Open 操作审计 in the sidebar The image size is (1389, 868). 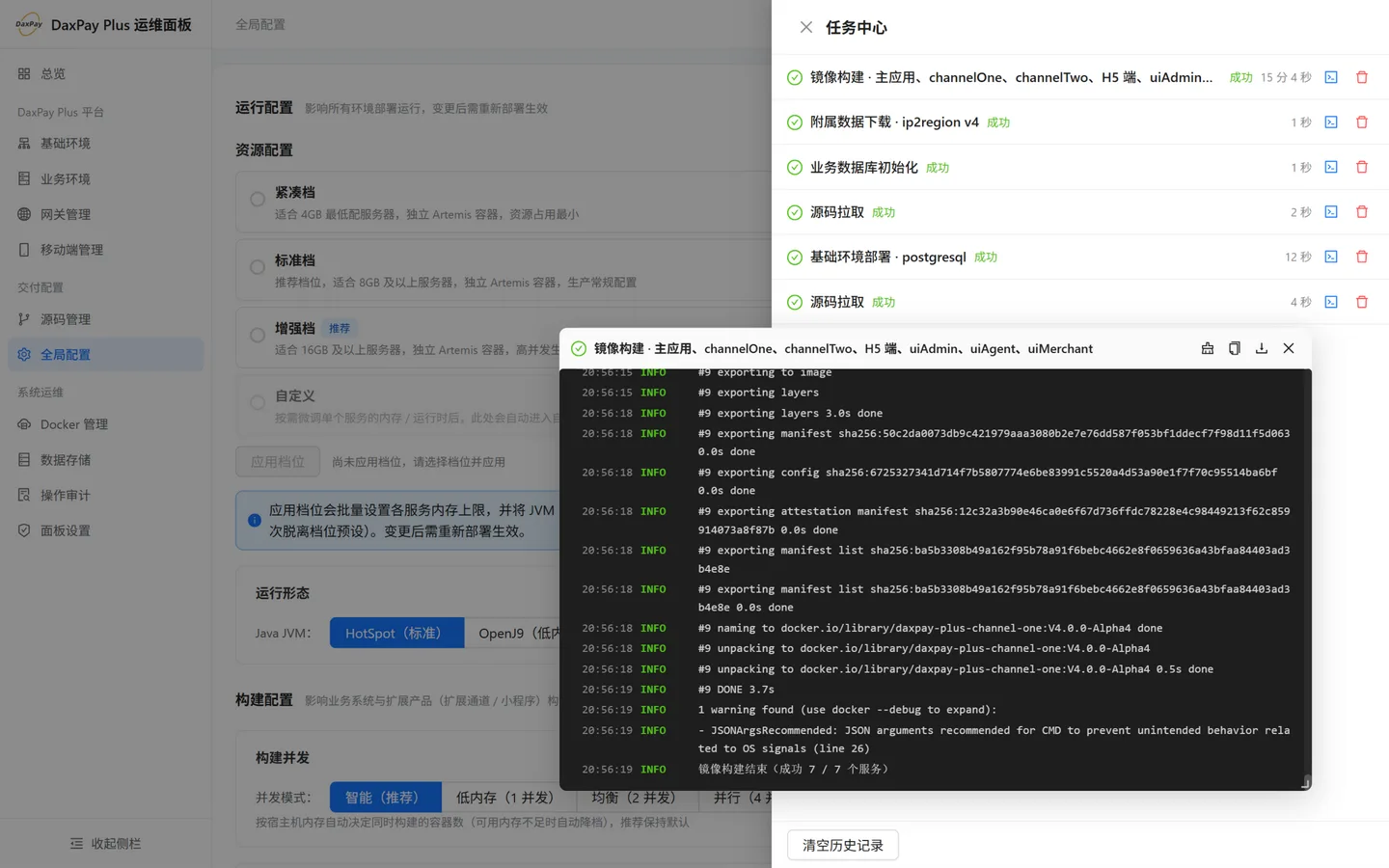(105, 495)
